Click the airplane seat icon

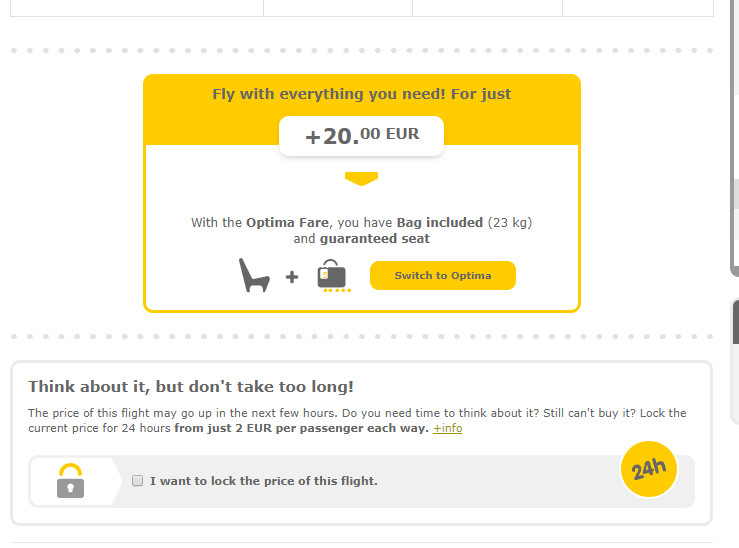pos(254,276)
